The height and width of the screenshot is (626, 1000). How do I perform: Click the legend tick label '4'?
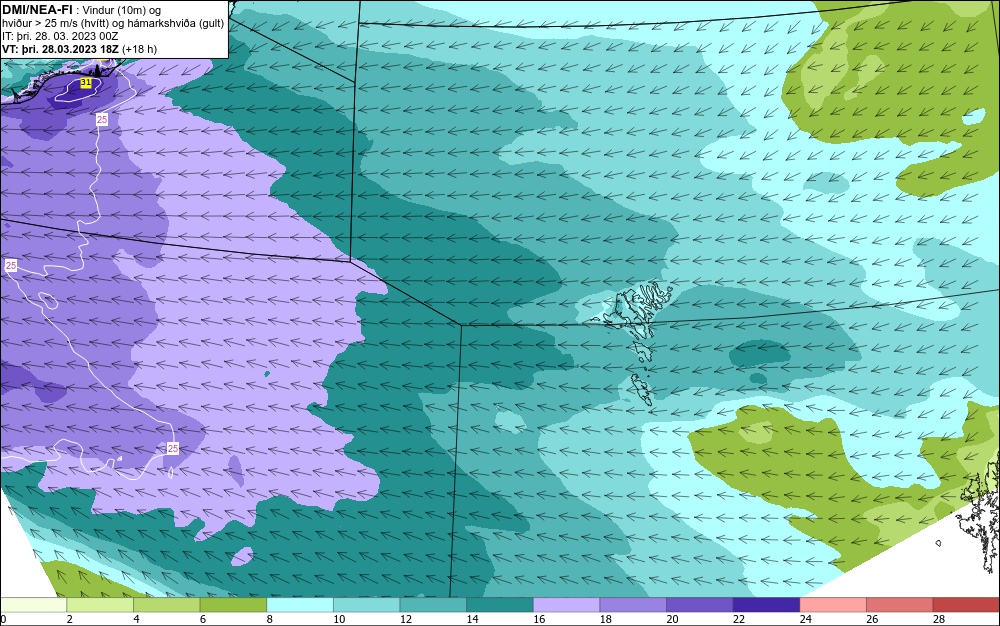pyautogui.click(x=136, y=619)
